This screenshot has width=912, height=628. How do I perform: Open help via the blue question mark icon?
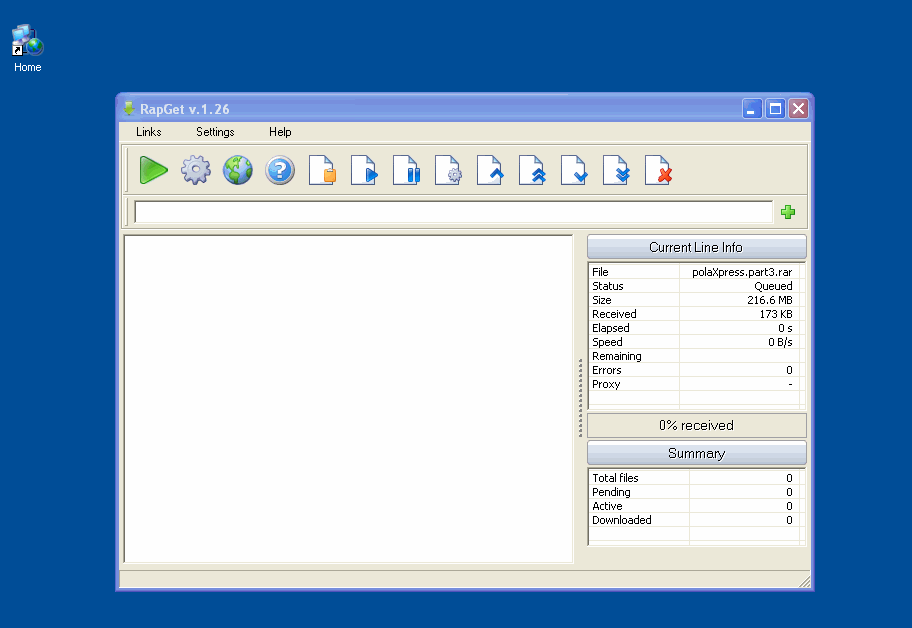tap(280, 170)
